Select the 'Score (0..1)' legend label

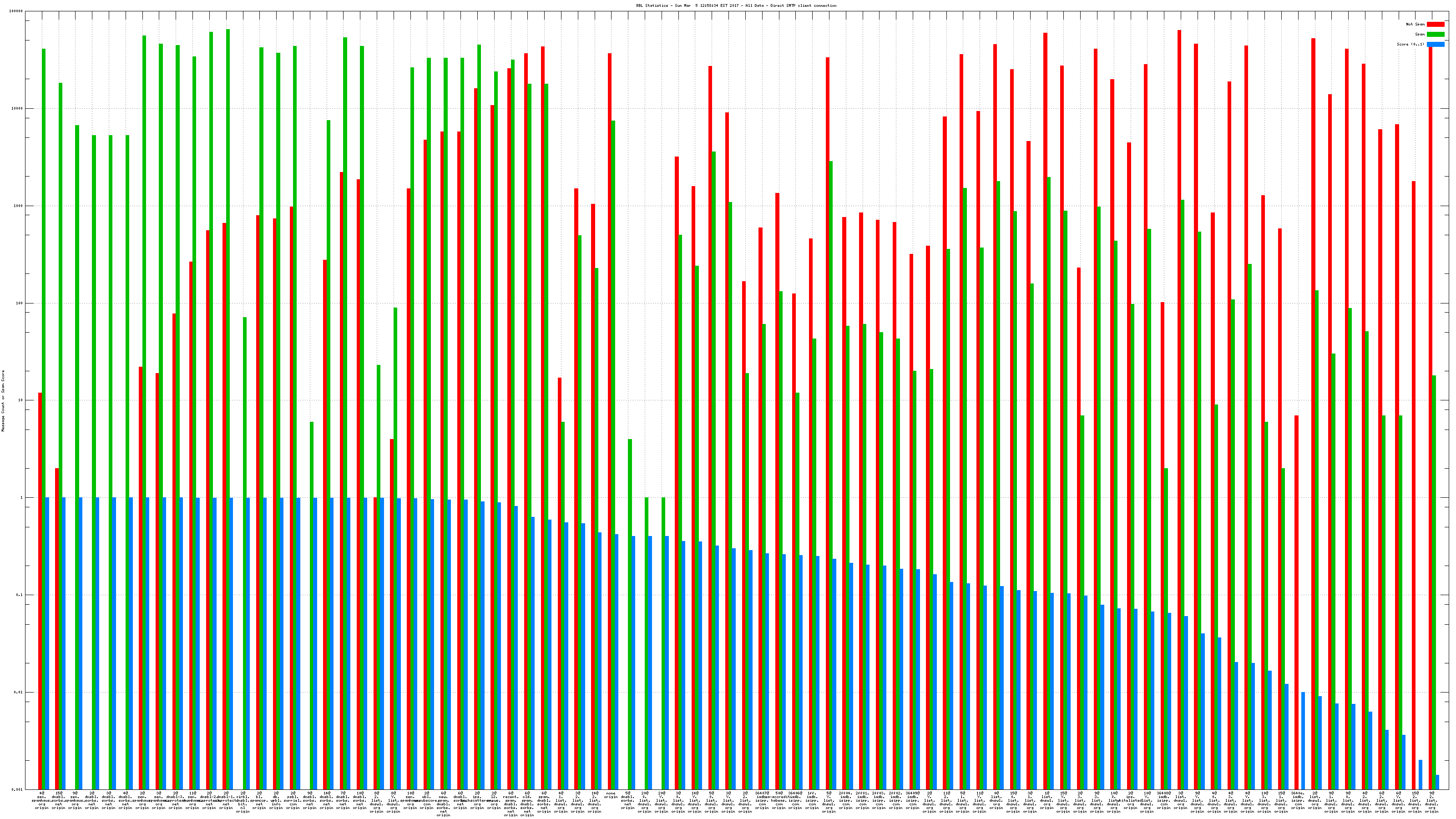[1411, 44]
